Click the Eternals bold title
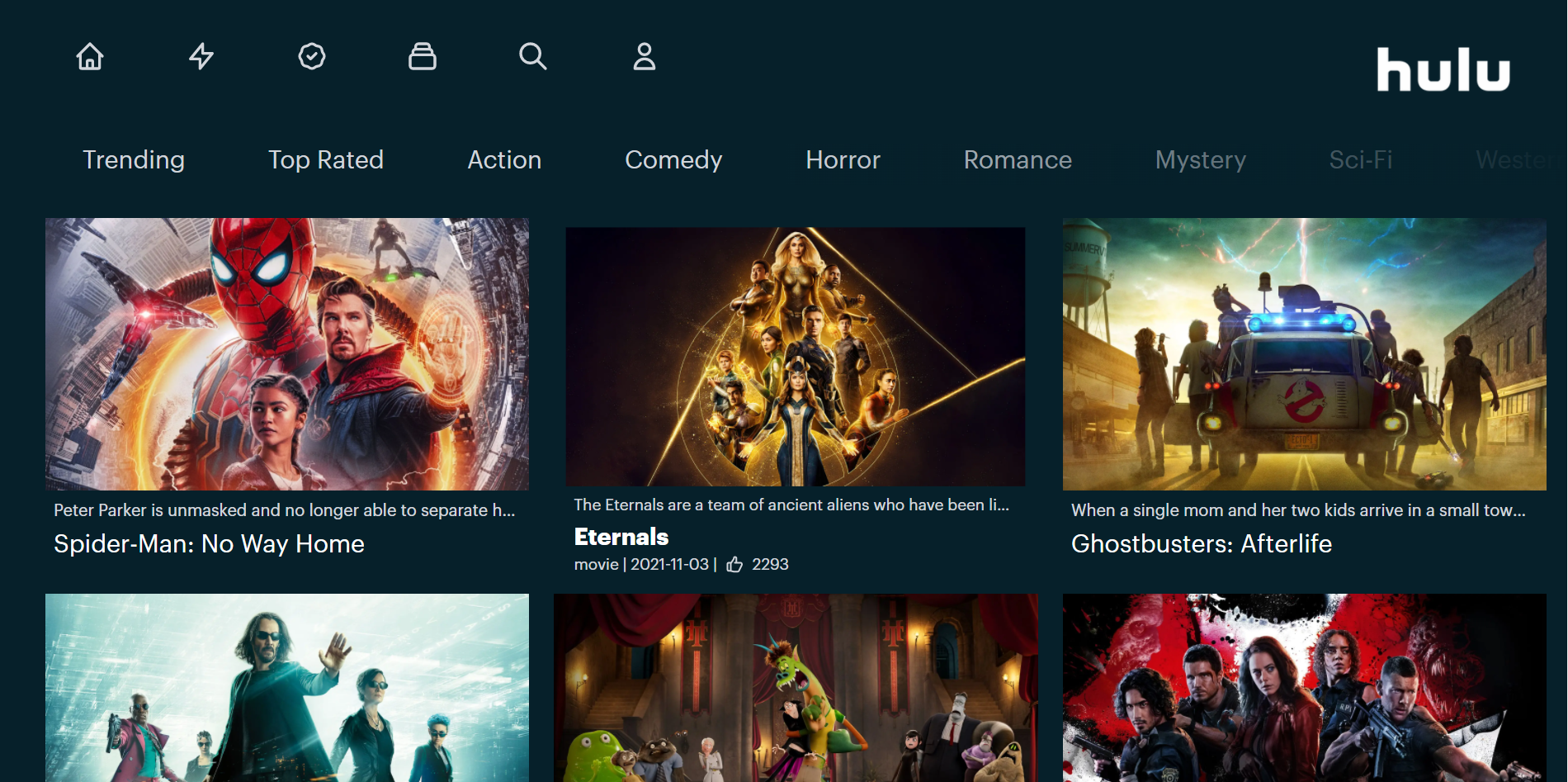The height and width of the screenshot is (782, 1568). 621,537
